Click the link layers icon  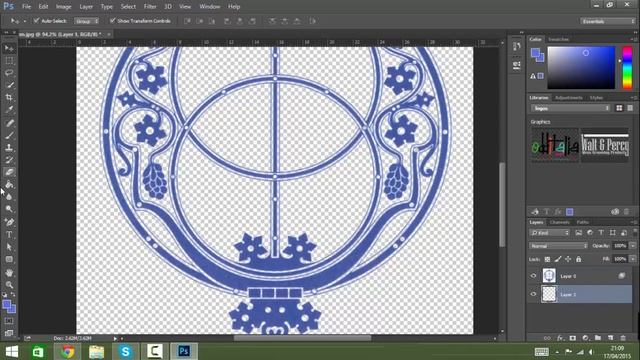[547, 338]
